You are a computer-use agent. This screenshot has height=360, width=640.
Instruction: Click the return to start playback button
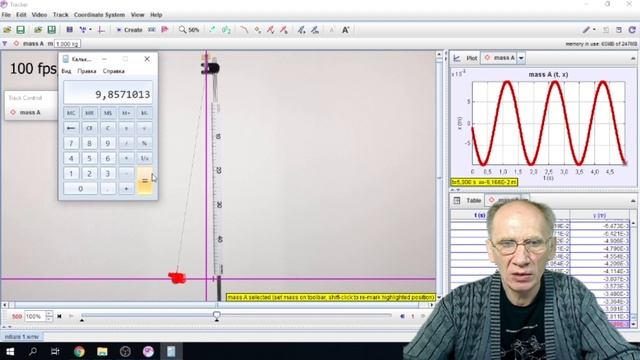pos(60,316)
